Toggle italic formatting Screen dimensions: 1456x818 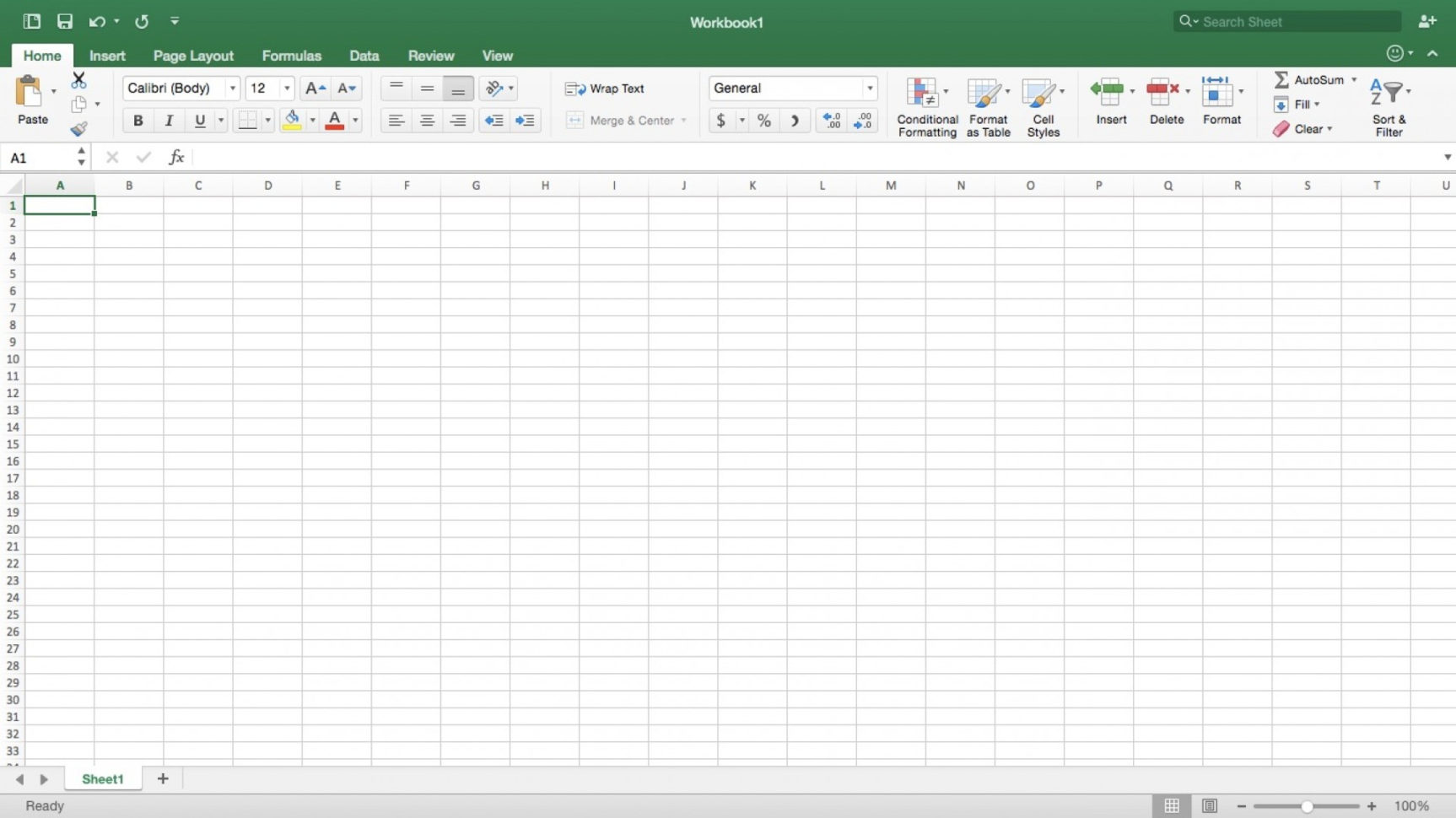(168, 120)
